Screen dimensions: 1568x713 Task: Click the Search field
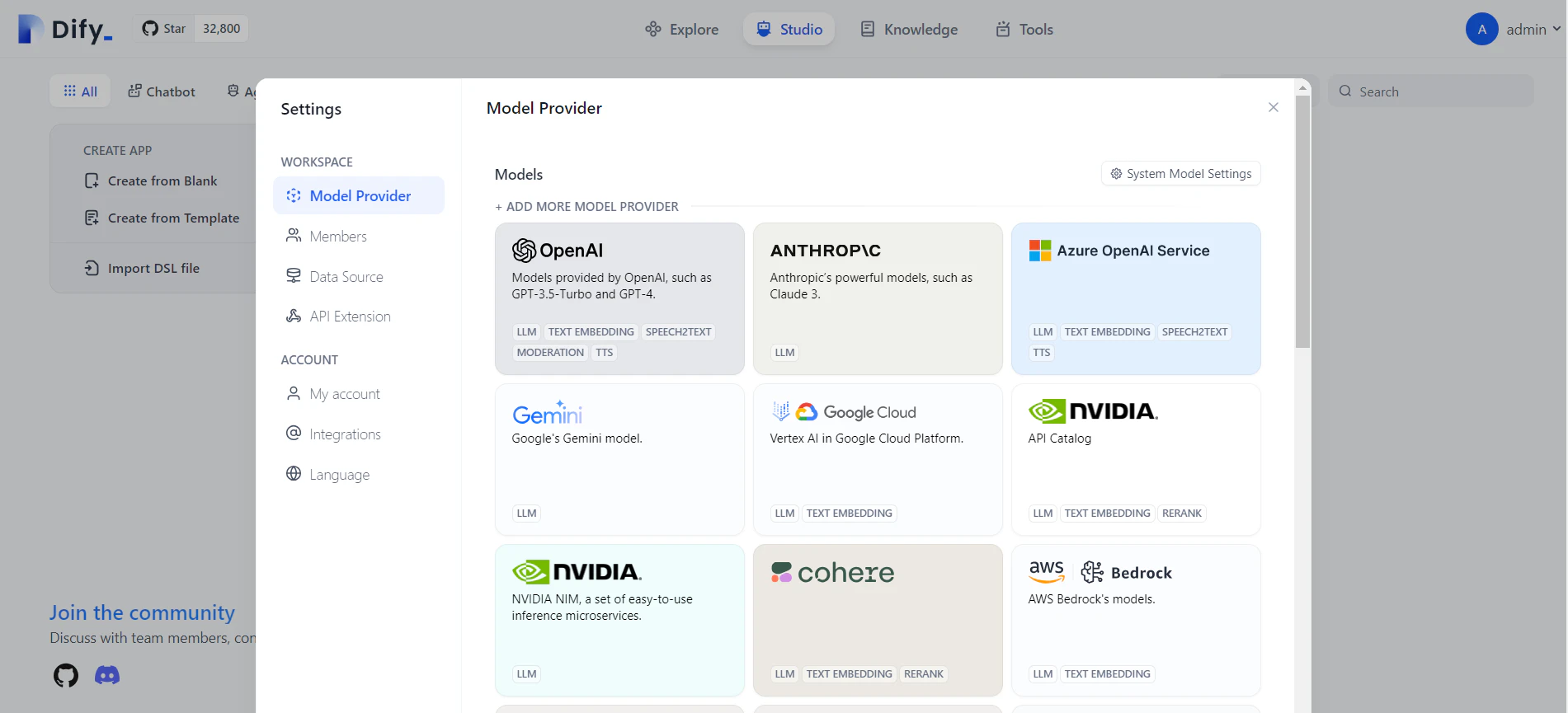point(1431,91)
